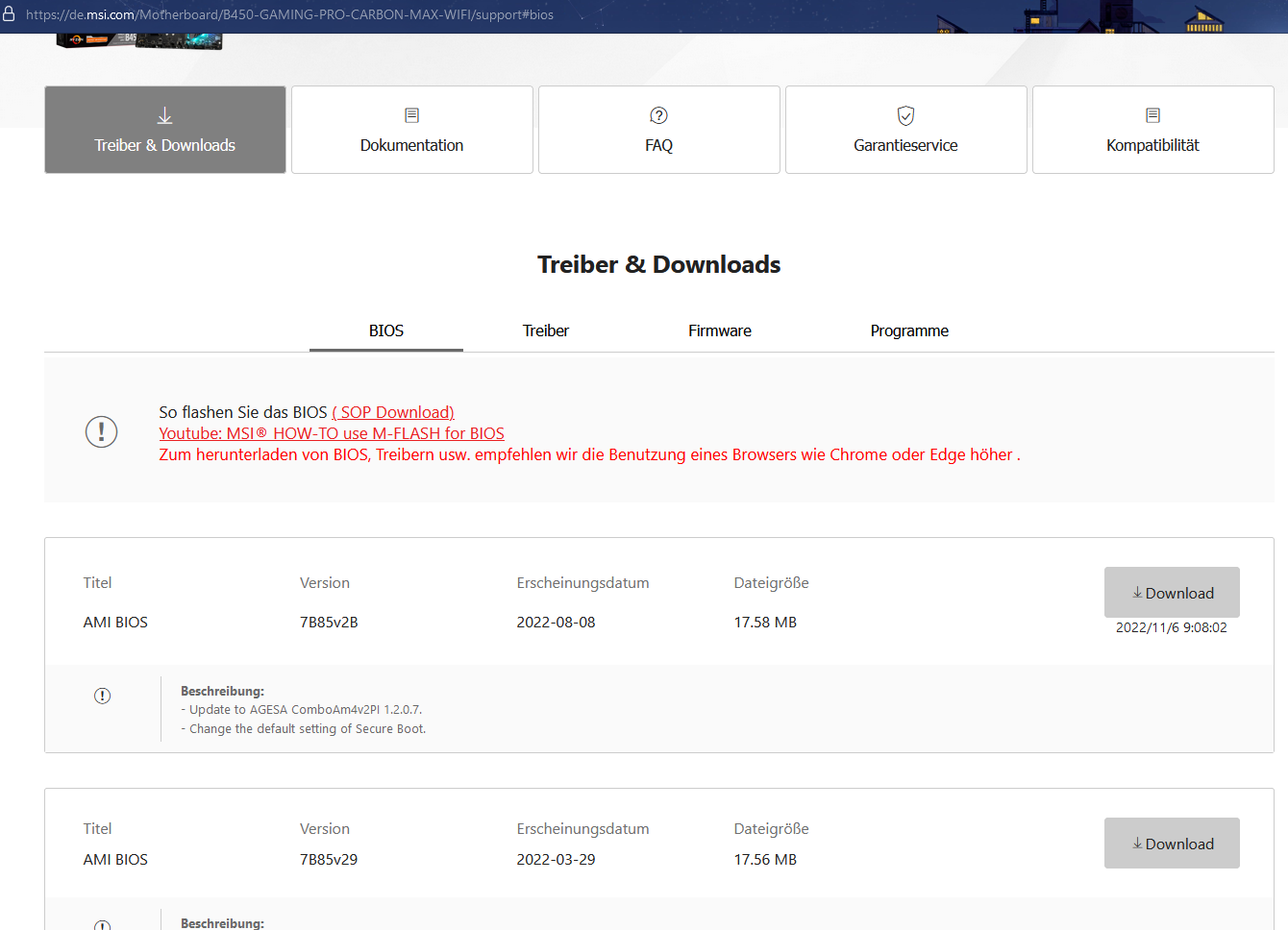Click AMI BIOS title of version 7B85v2B

click(115, 623)
